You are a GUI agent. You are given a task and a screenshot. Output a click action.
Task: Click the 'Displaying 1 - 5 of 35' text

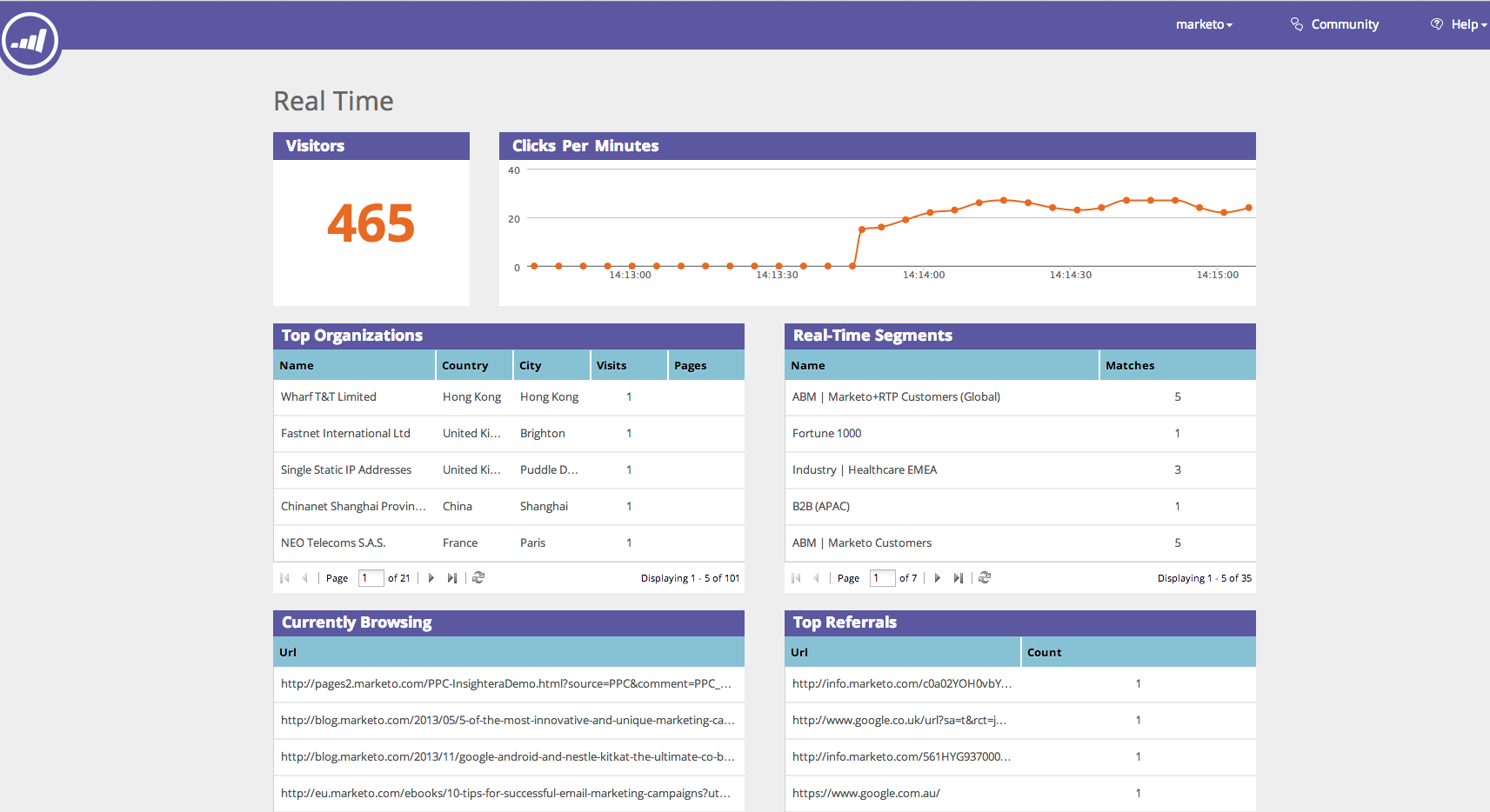pyautogui.click(x=1205, y=578)
